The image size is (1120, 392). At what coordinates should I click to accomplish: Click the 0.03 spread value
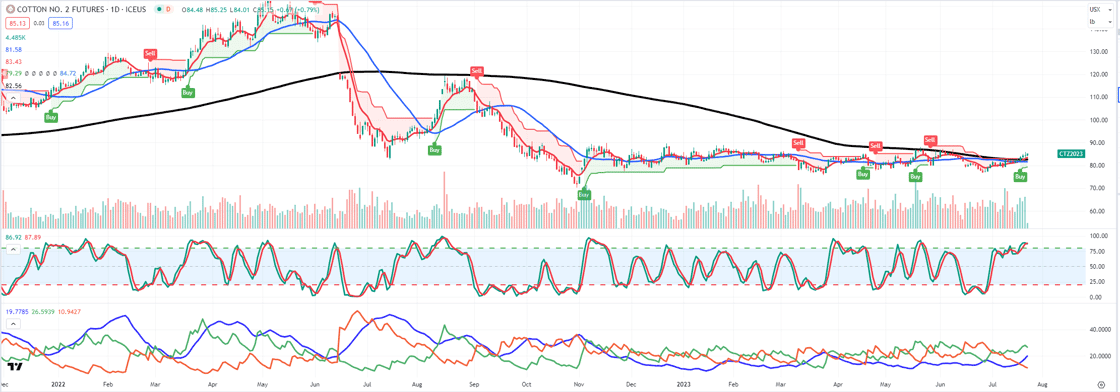(39, 24)
